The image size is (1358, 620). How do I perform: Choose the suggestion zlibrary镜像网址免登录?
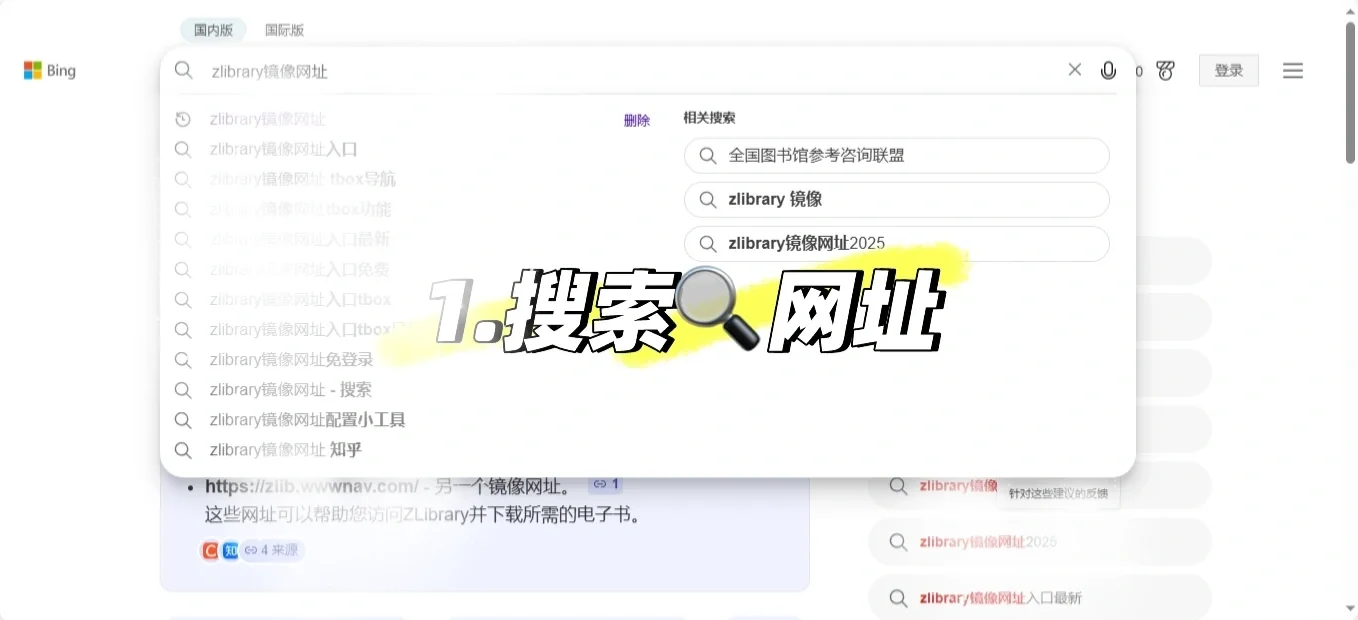(292, 359)
